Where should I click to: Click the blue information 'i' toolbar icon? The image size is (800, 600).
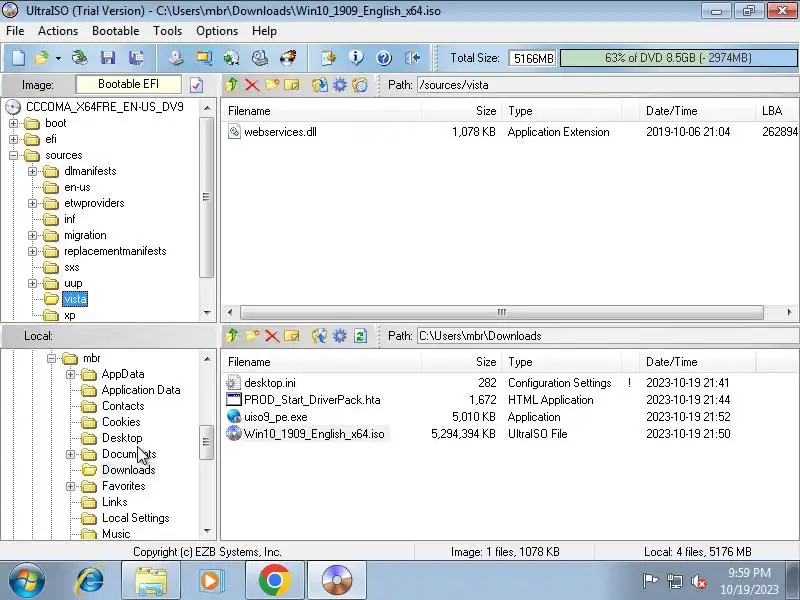tap(356, 58)
